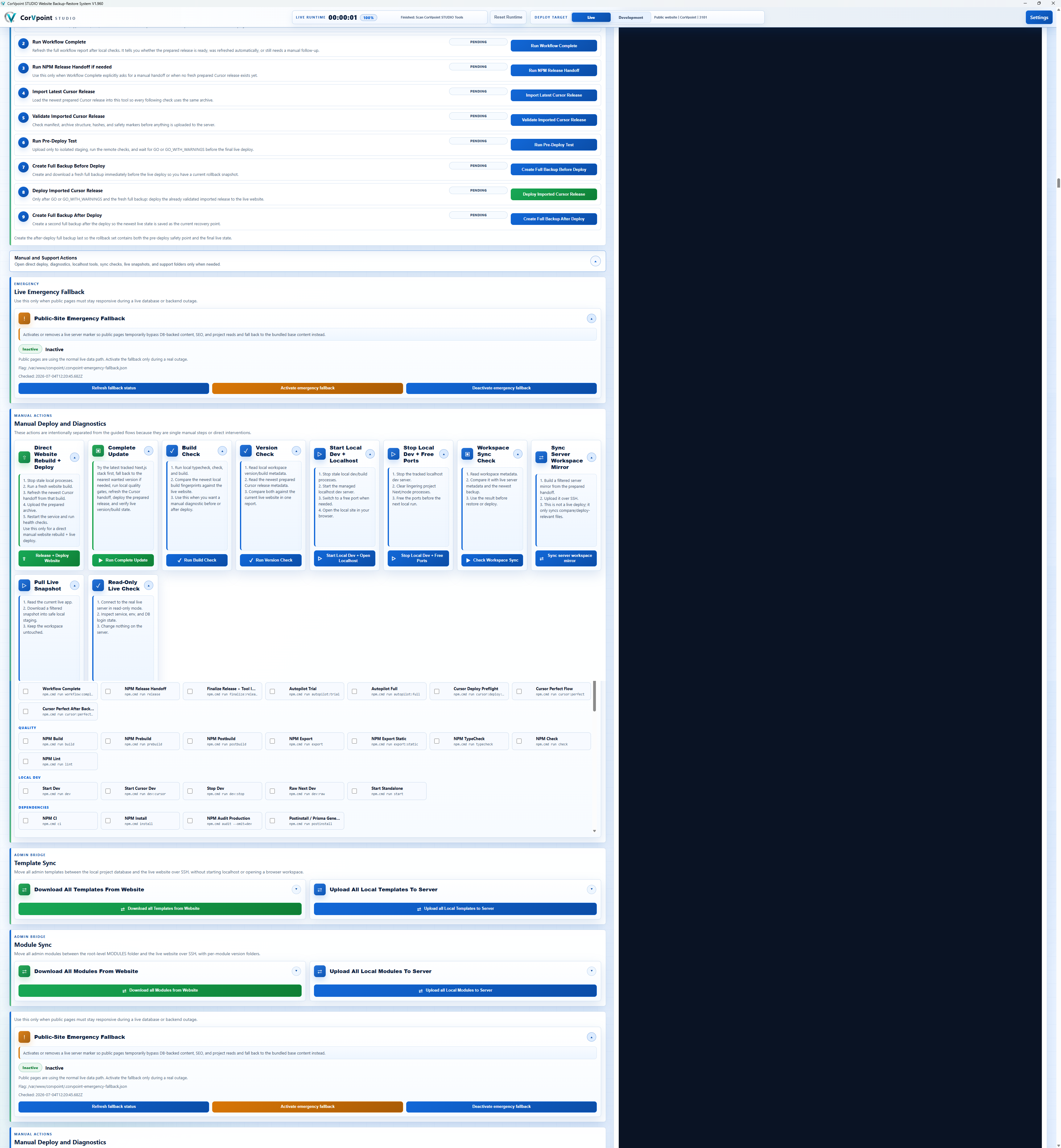Click Release + Deploy Website button
This screenshot has height=1148, width=1061.
point(49,558)
